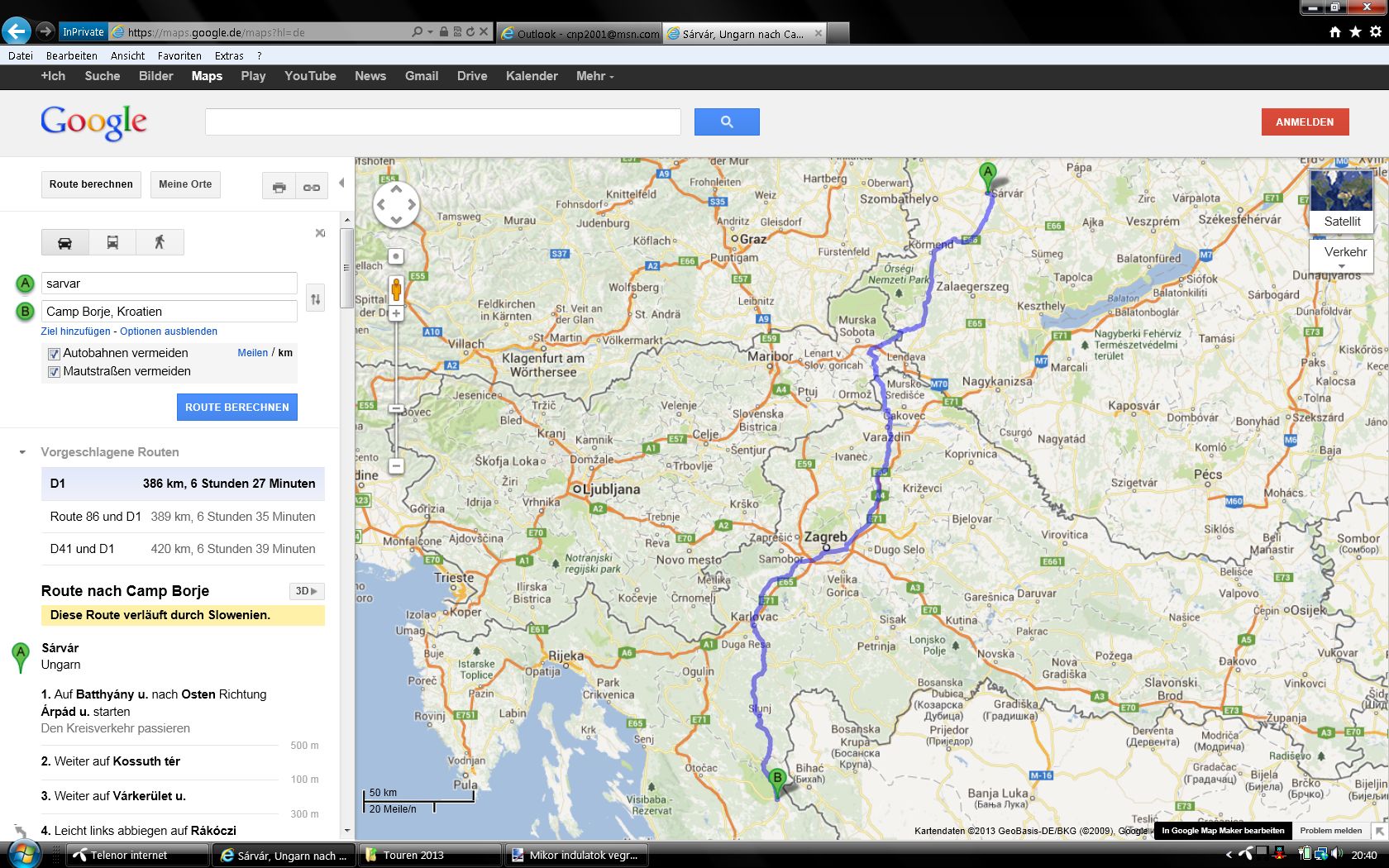Uncheck Autobahnen vermeiden checkbox

(55, 354)
